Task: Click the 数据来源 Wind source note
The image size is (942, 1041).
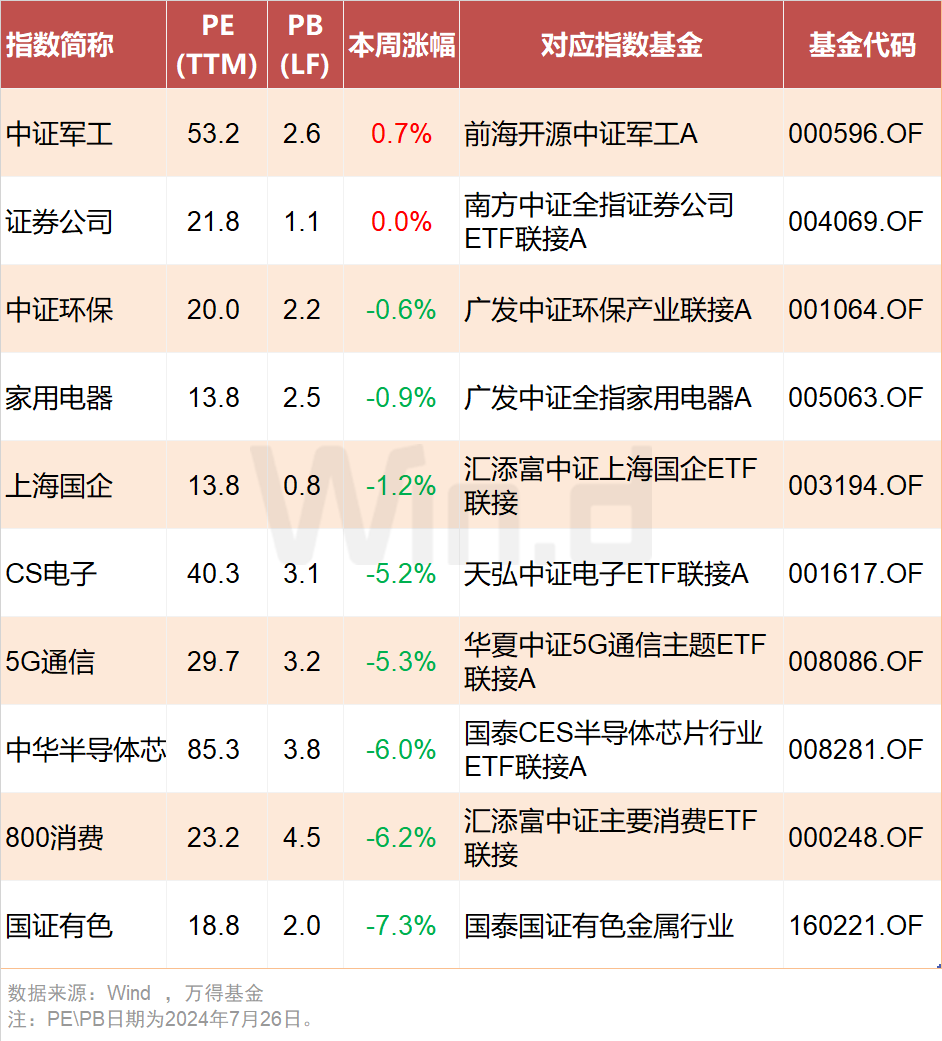Action: point(135,993)
